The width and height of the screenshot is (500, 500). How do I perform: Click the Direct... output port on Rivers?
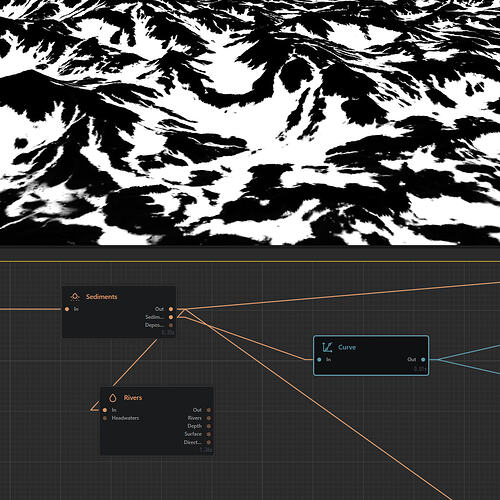pyautogui.click(x=209, y=442)
